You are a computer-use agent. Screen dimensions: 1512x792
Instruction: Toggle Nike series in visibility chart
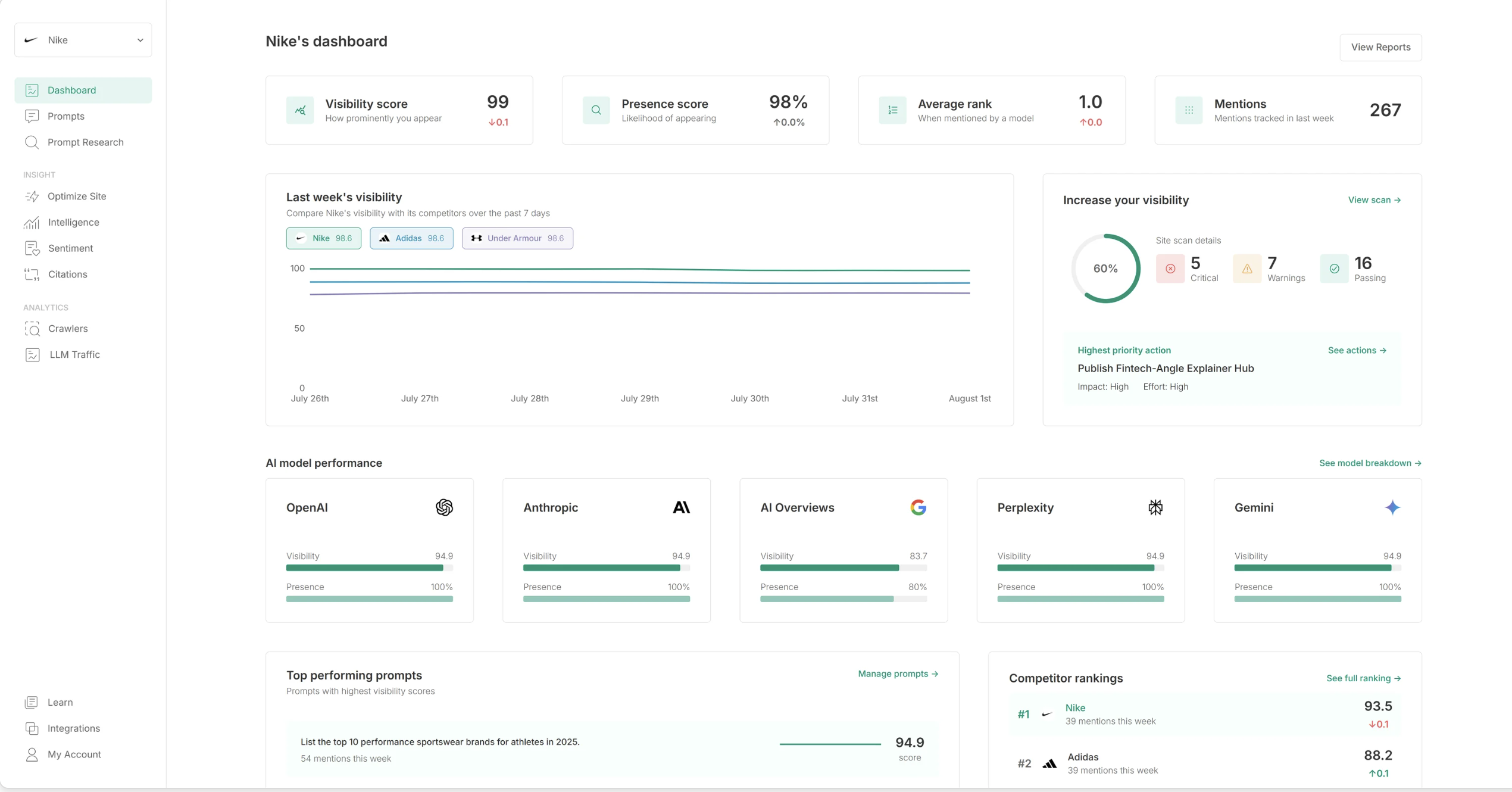coord(324,238)
